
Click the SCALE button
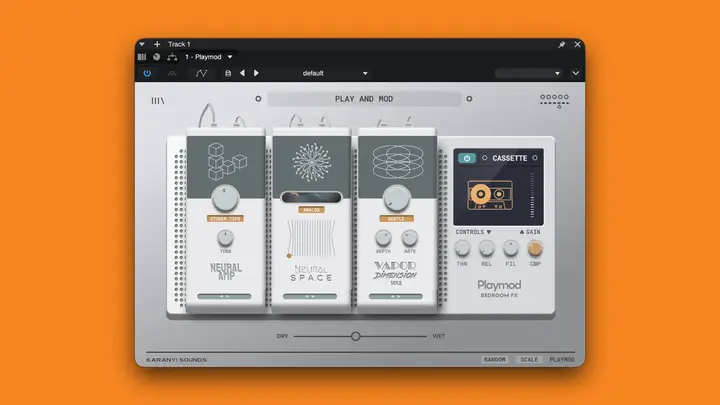529,360
